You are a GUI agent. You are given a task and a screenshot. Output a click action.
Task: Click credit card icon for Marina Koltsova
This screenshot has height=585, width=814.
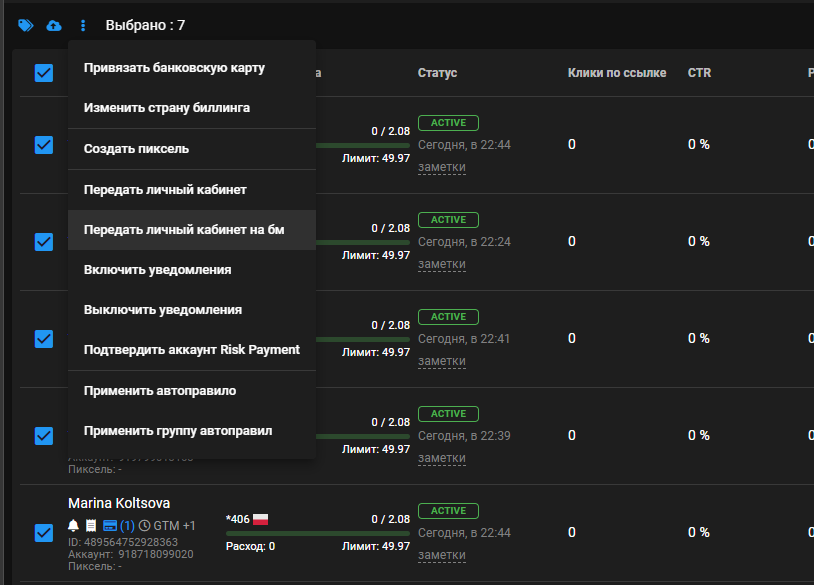(x=110, y=525)
